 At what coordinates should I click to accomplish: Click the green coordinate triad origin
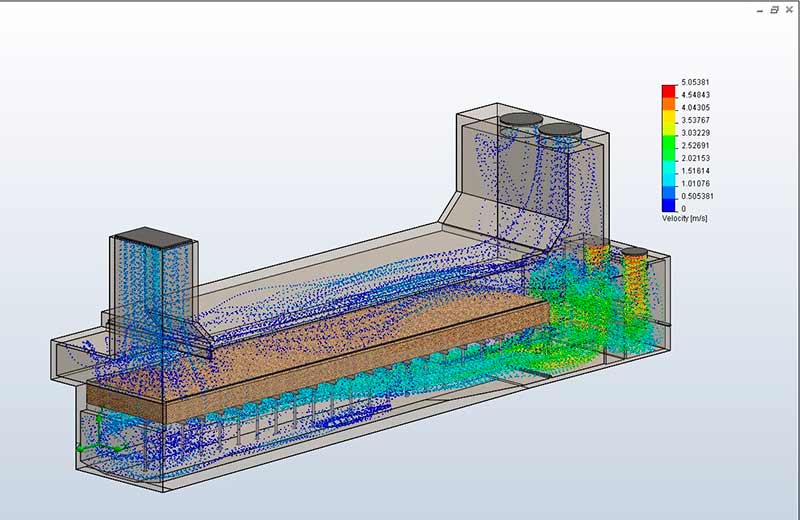click(80, 449)
